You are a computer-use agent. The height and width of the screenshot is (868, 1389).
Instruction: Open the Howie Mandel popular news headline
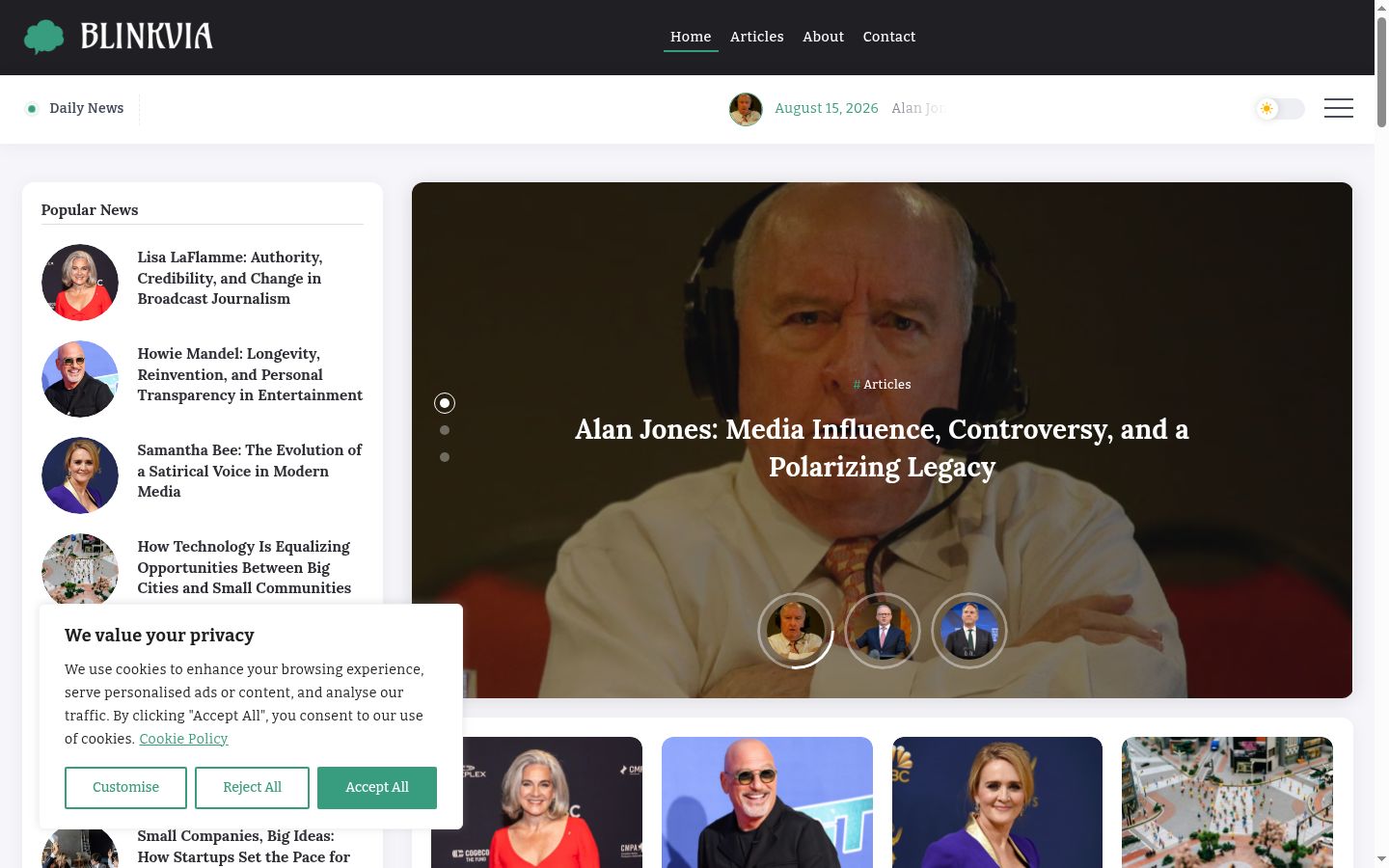click(250, 374)
